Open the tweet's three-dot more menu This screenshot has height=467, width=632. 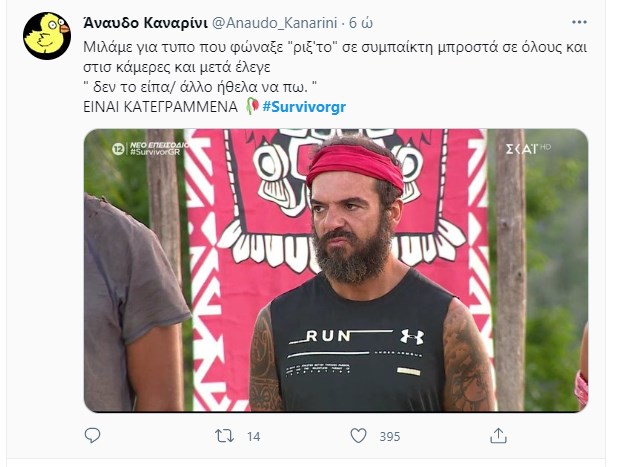[579, 23]
